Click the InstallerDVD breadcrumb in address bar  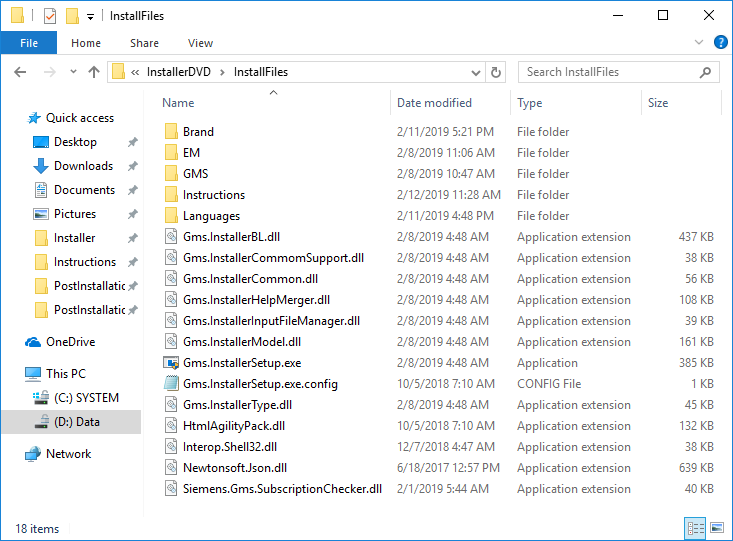tap(184, 72)
